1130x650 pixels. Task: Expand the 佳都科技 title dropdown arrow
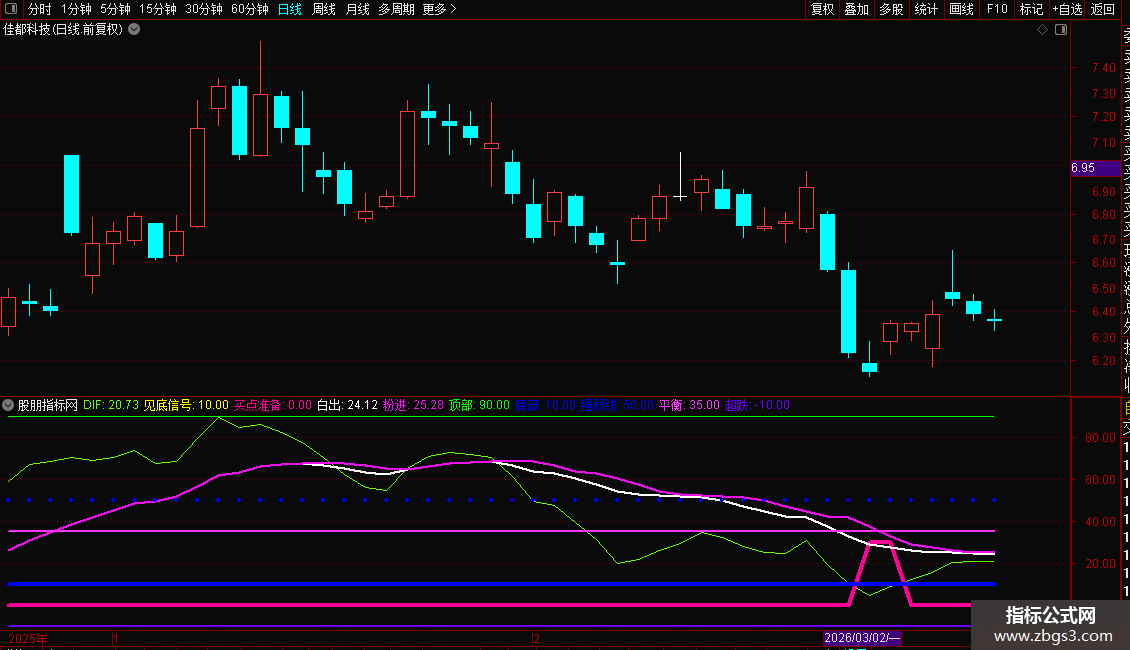click(134, 30)
